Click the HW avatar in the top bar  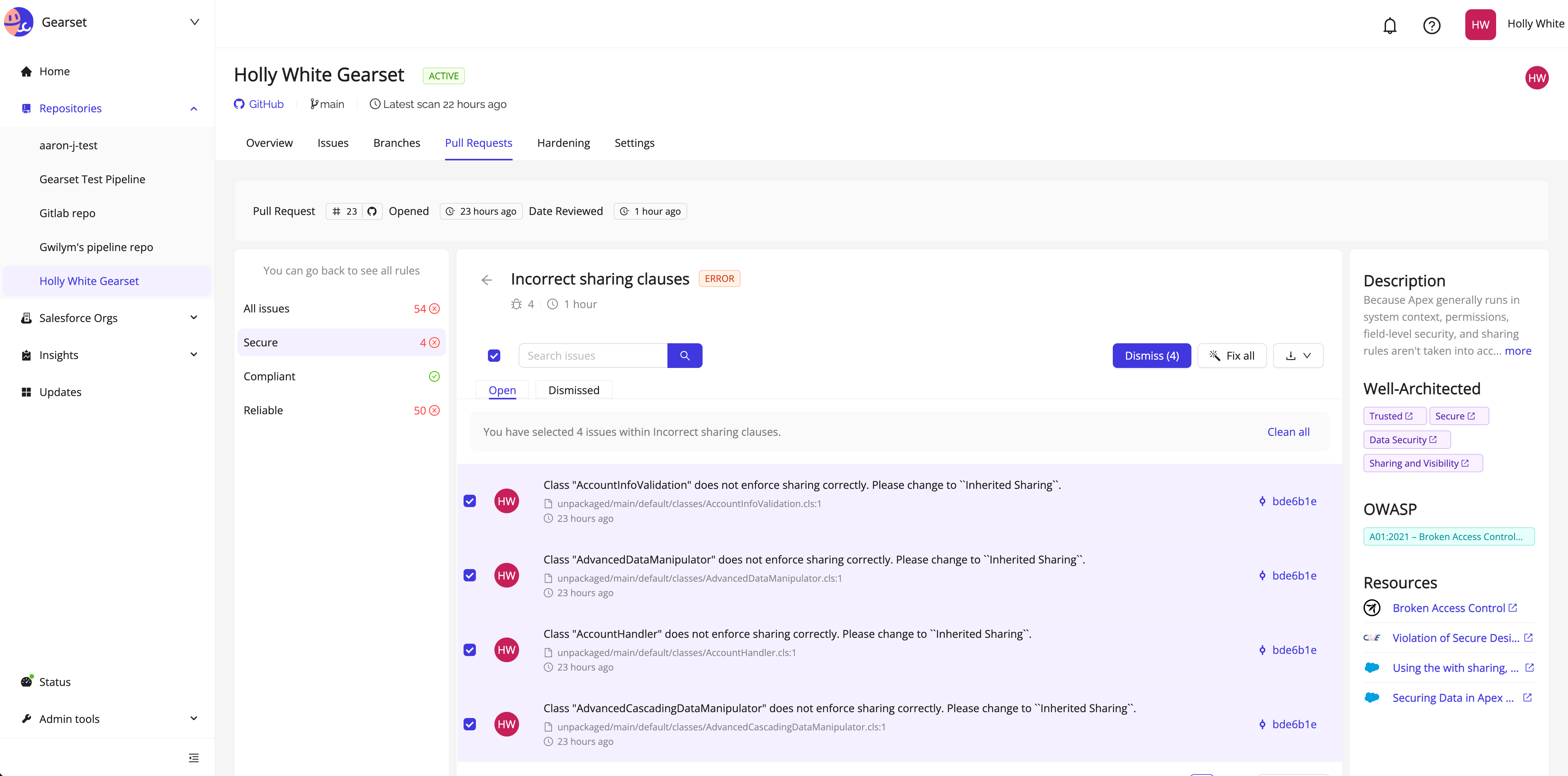1480,24
